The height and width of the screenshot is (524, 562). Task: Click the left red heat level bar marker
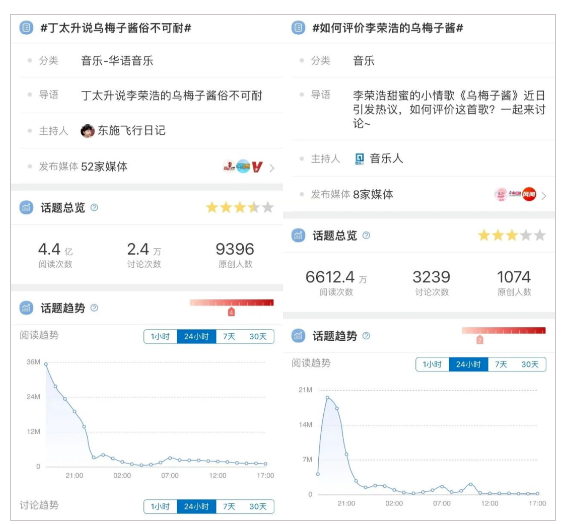tap(232, 311)
